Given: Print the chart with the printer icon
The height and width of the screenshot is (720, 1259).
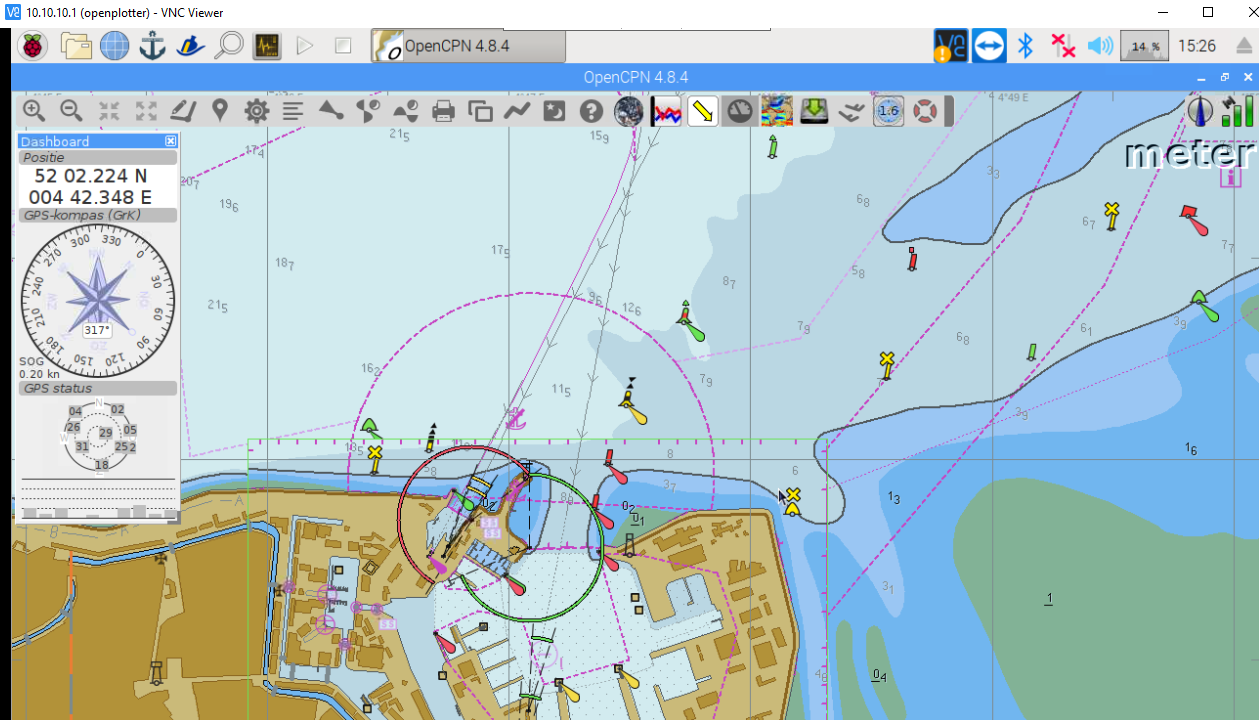Looking at the screenshot, I should 443,111.
